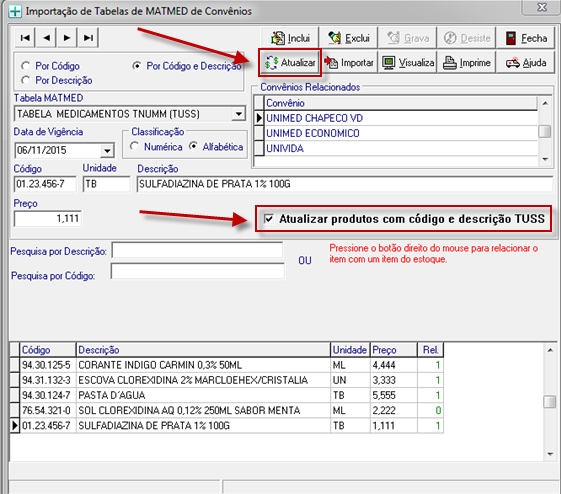This screenshot has height=494, width=561.
Task: Click the Fecha close button
Action: [x=526, y=38]
